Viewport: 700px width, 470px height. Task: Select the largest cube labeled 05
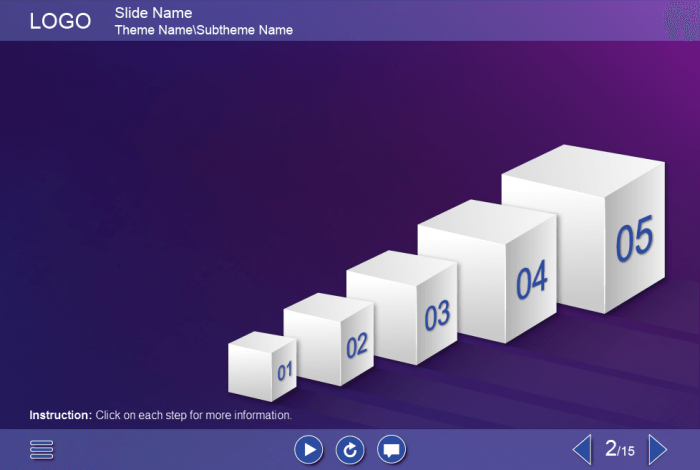coord(584,232)
